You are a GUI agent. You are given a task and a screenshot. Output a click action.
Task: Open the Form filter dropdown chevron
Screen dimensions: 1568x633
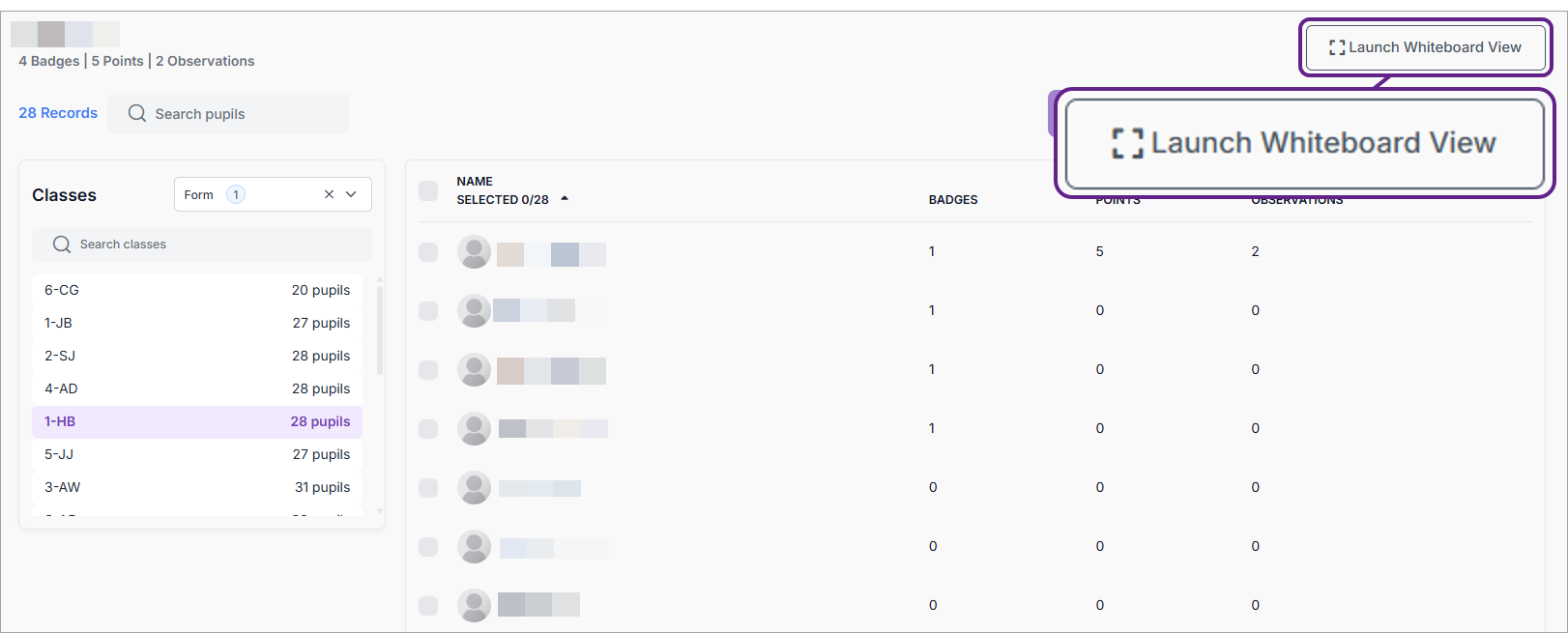352,194
